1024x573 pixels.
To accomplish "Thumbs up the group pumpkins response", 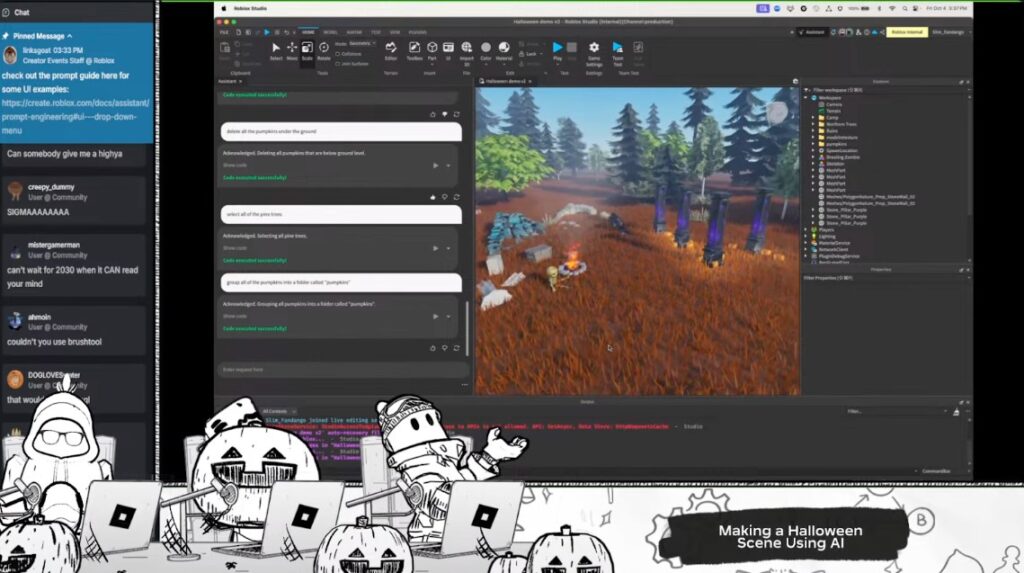I will click(x=432, y=348).
